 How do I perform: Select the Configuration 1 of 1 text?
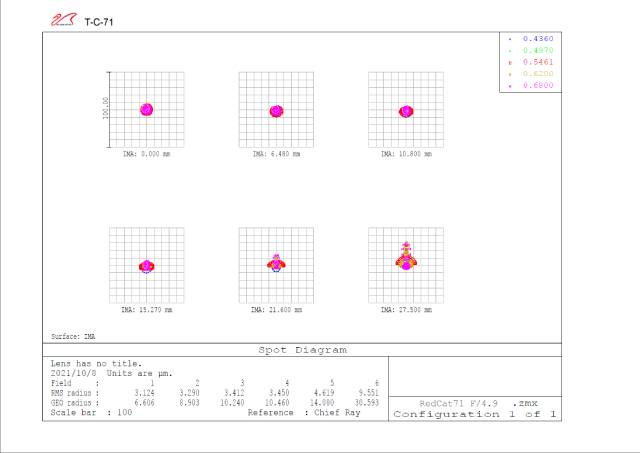coord(476,413)
